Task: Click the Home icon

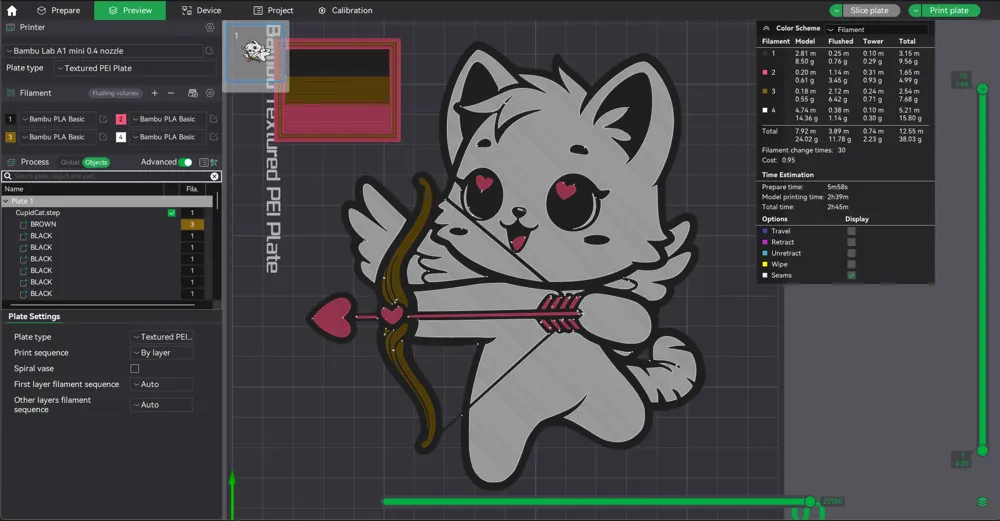Action: click(11, 10)
